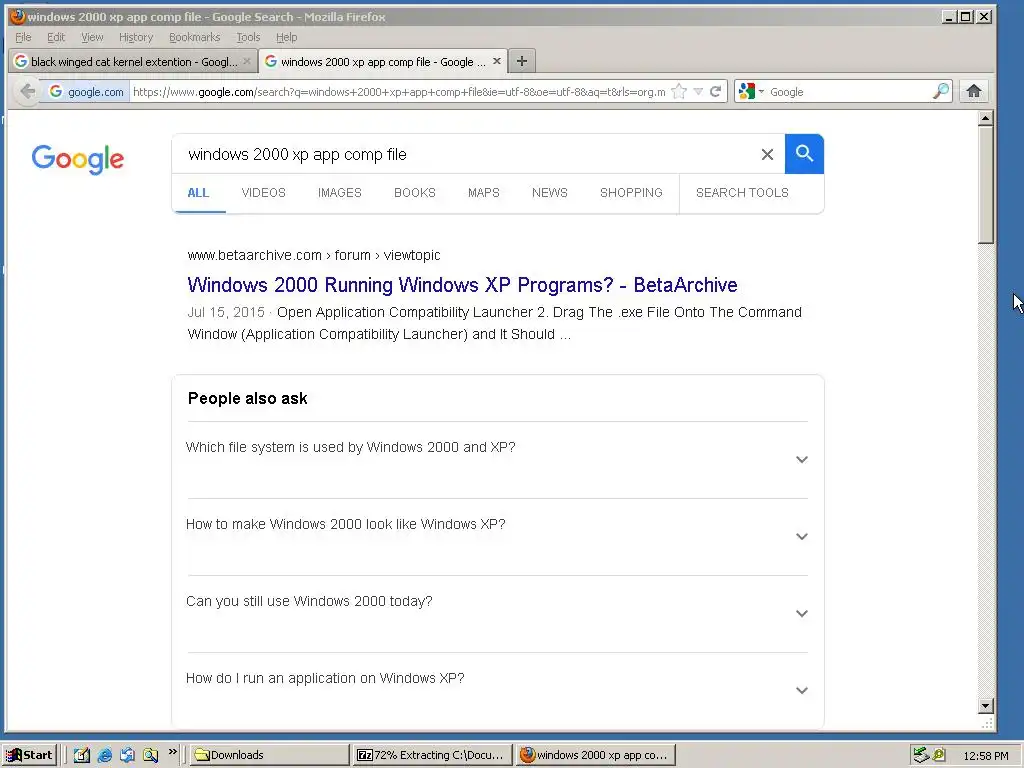Open the Bookmarks menu
1024x768 pixels.
point(195,37)
